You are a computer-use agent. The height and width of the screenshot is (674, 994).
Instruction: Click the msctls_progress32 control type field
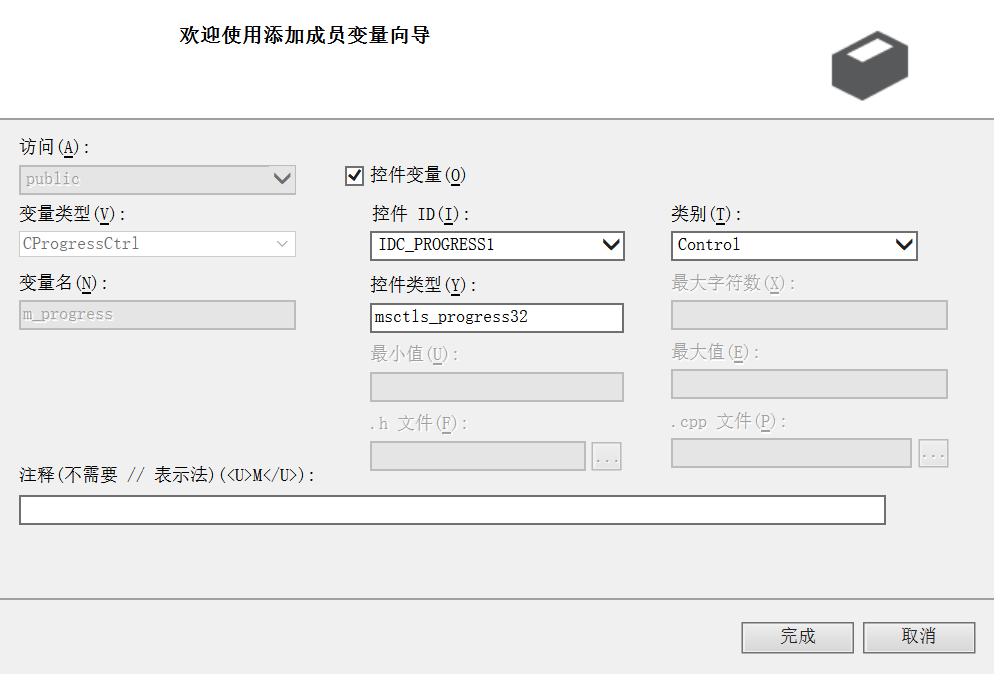tap(496, 317)
